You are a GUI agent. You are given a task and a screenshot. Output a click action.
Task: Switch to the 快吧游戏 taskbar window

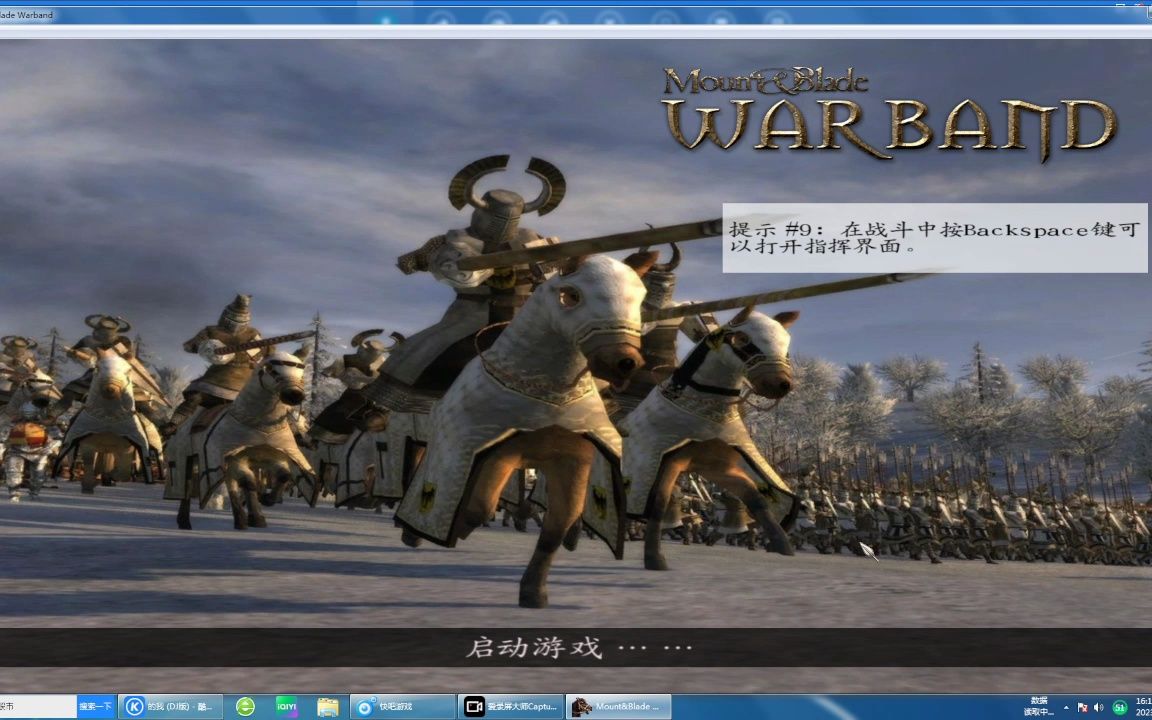pyautogui.click(x=403, y=707)
